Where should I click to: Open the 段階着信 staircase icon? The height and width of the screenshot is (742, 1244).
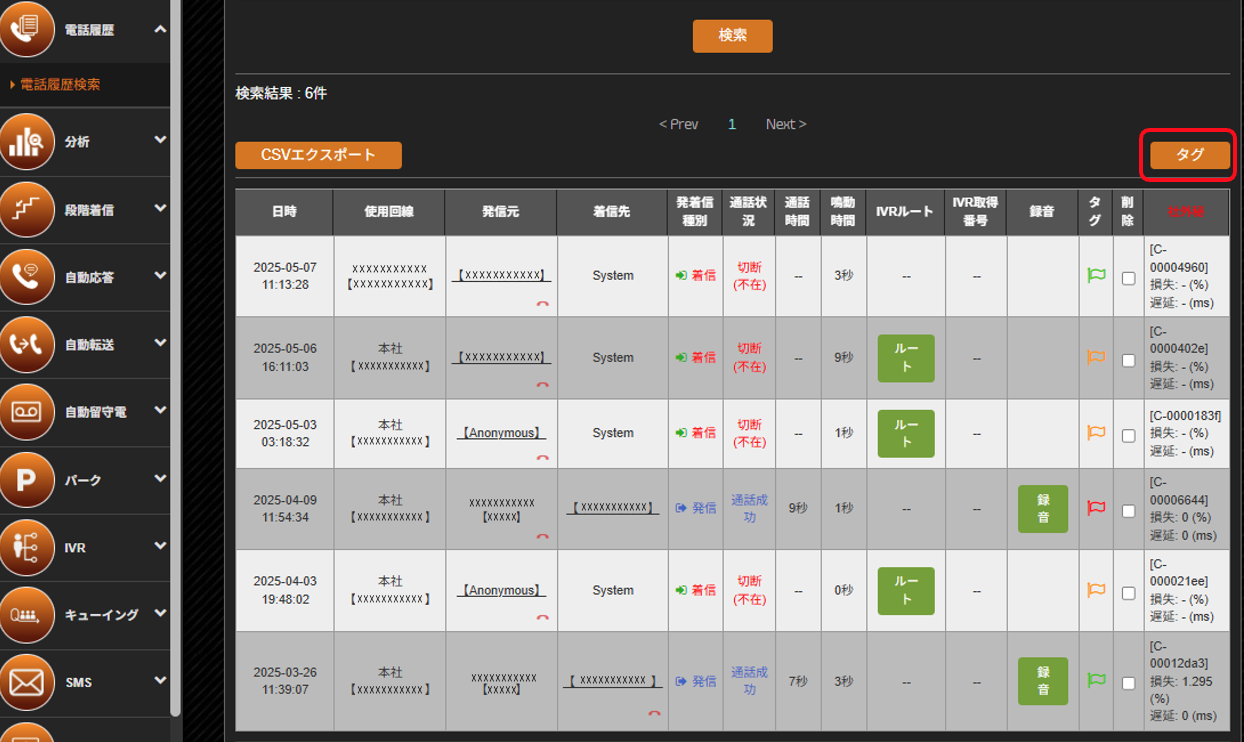[27, 209]
